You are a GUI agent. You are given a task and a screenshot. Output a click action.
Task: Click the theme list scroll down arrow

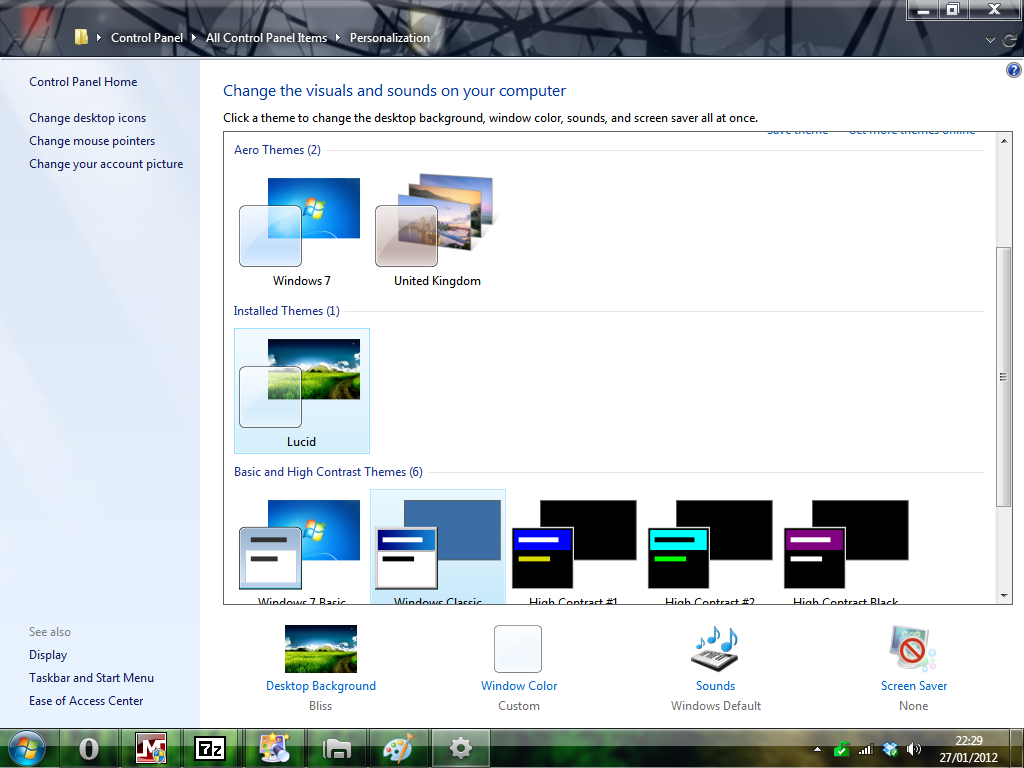point(1004,596)
